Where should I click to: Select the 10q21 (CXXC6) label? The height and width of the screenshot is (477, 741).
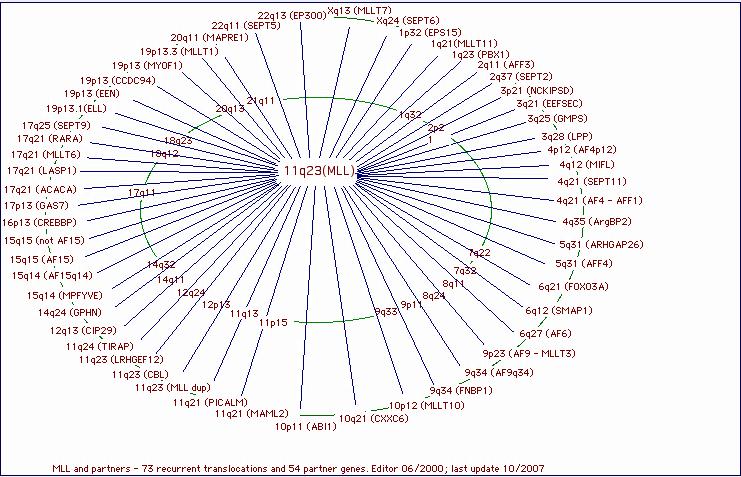(x=373, y=418)
